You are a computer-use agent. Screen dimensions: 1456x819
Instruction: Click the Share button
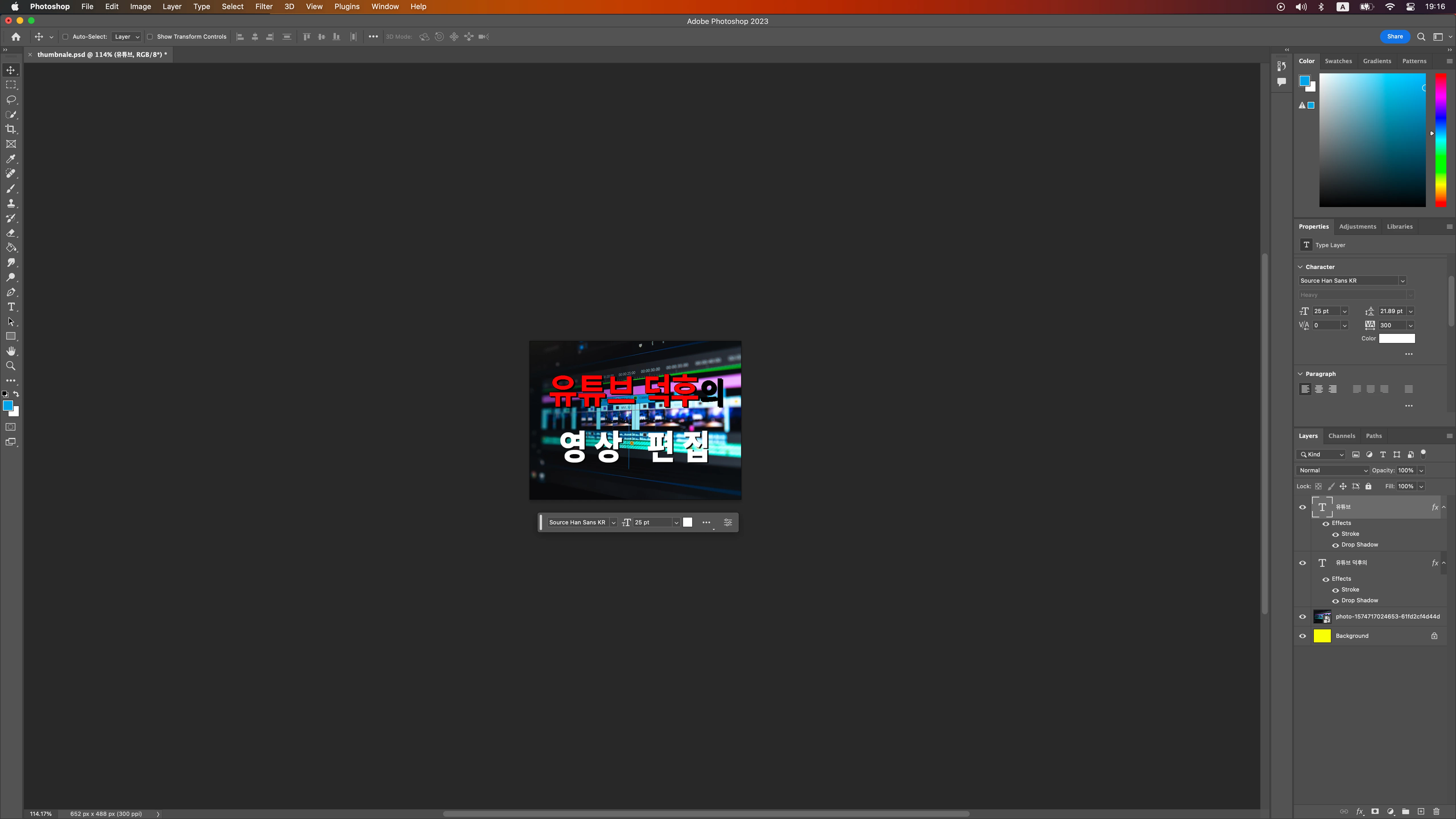pyautogui.click(x=1394, y=37)
